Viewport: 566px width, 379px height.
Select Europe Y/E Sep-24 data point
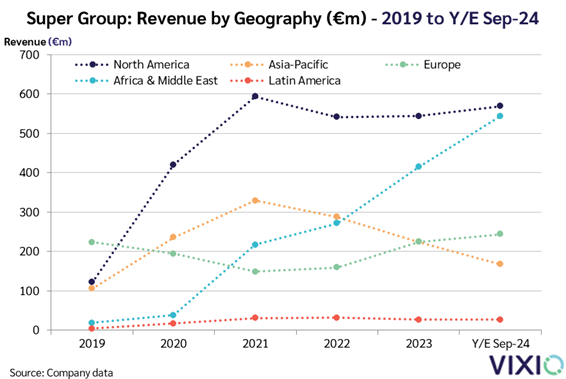coord(500,234)
